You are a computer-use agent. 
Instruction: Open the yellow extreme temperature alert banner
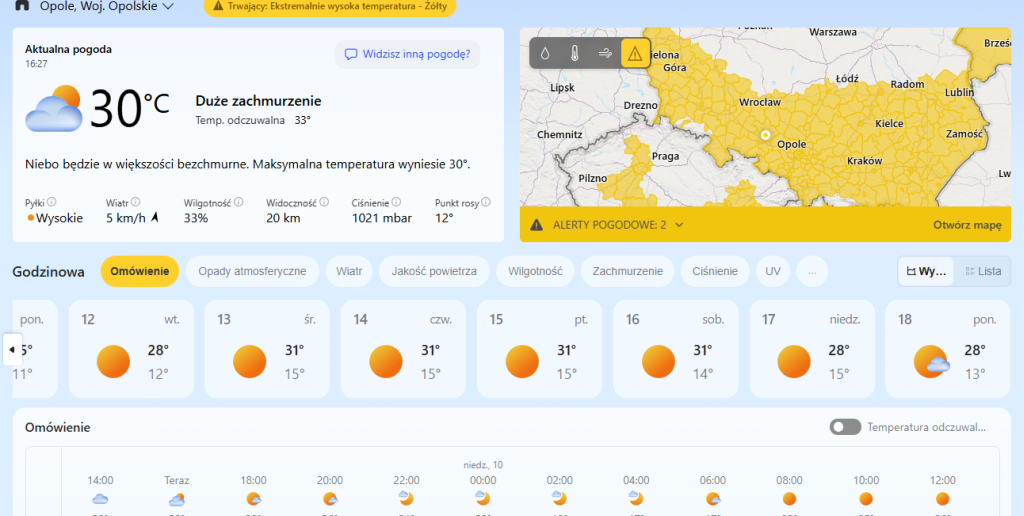point(330,6)
